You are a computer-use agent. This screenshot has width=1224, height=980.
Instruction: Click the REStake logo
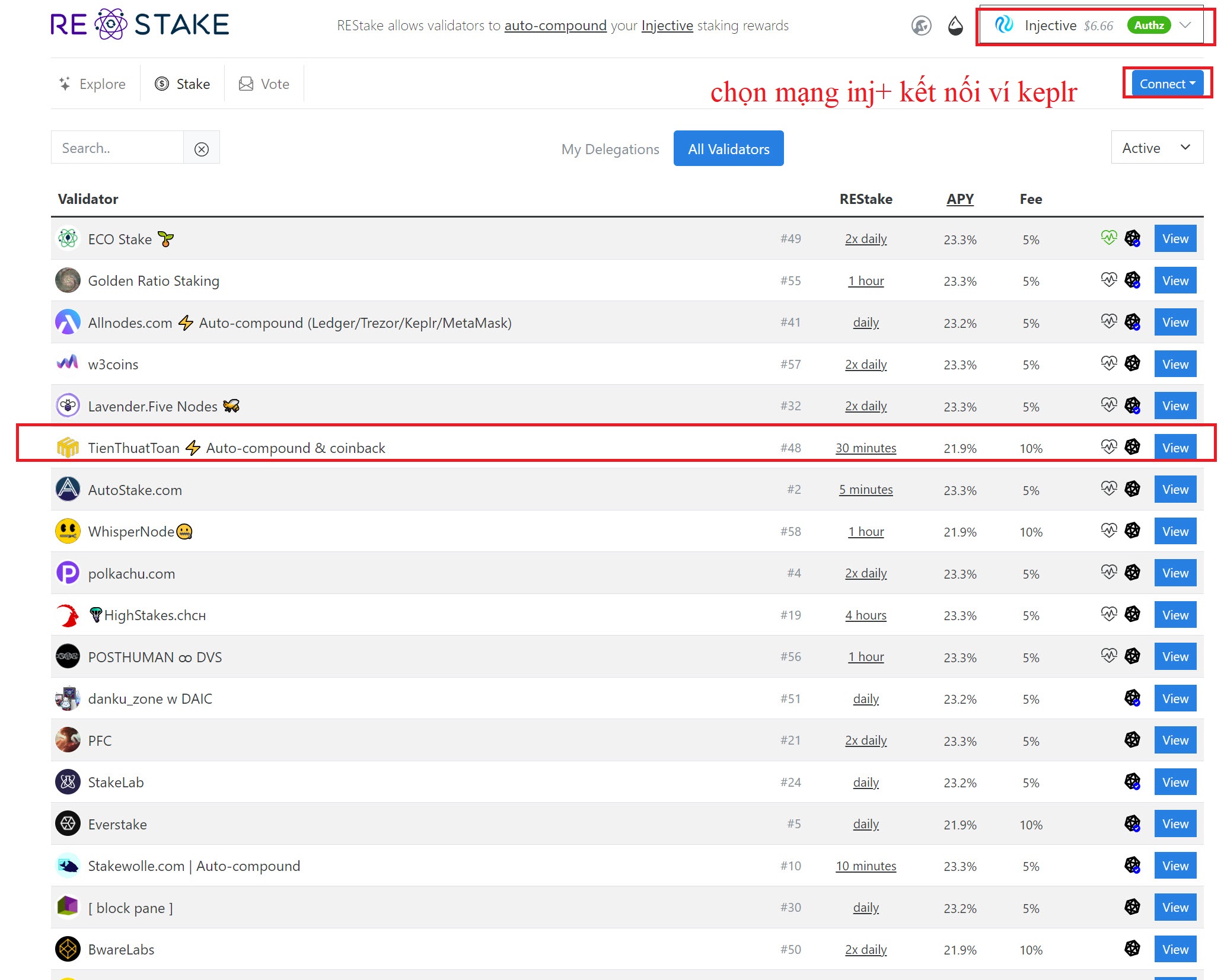click(x=139, y=25)
